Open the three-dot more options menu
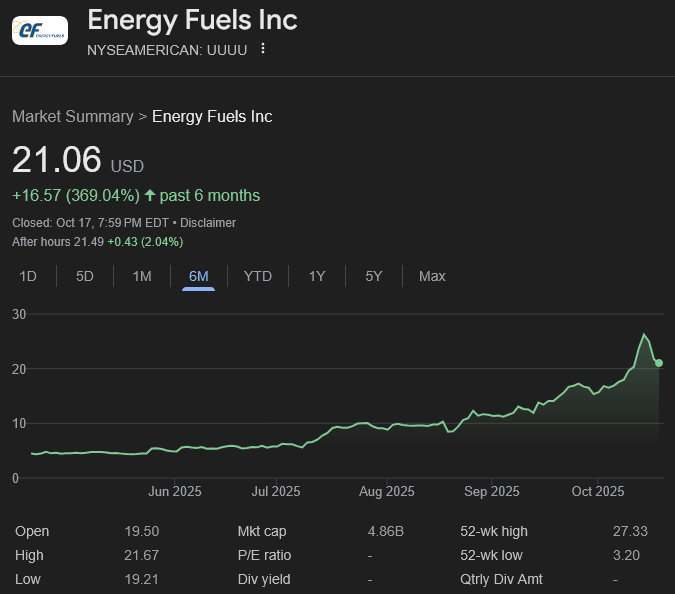 coord(263,48)
